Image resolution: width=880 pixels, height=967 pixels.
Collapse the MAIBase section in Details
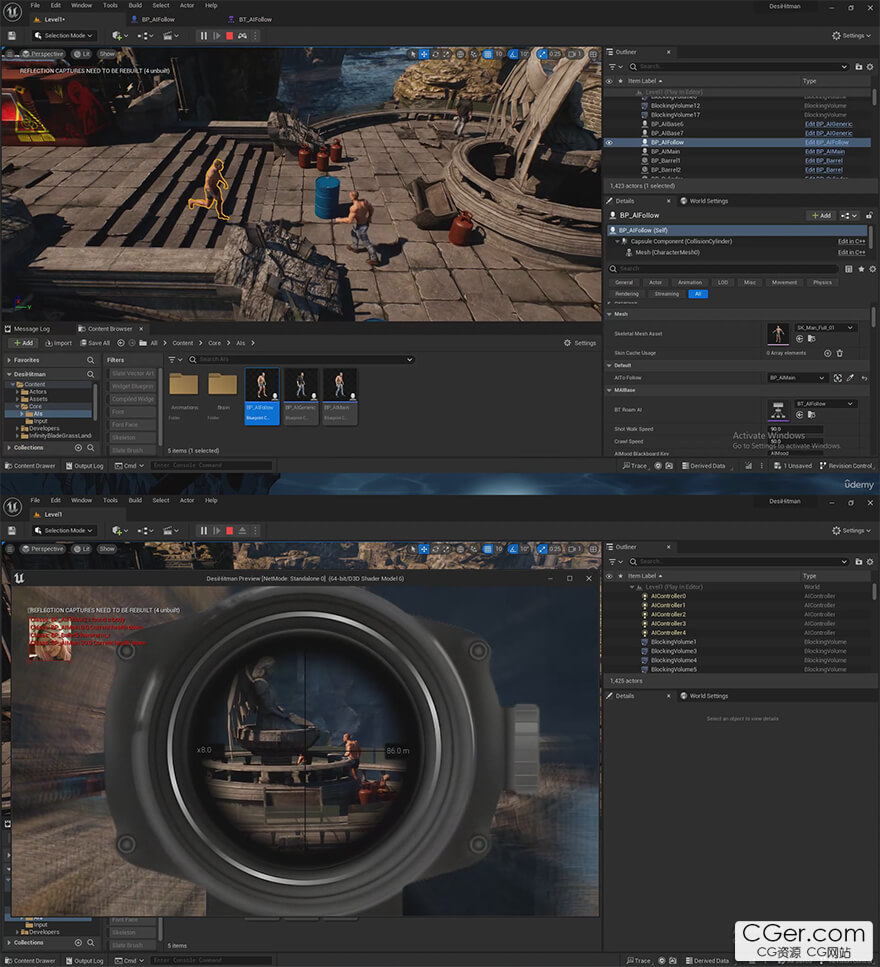pyautogui.click(x=609, y=390)
